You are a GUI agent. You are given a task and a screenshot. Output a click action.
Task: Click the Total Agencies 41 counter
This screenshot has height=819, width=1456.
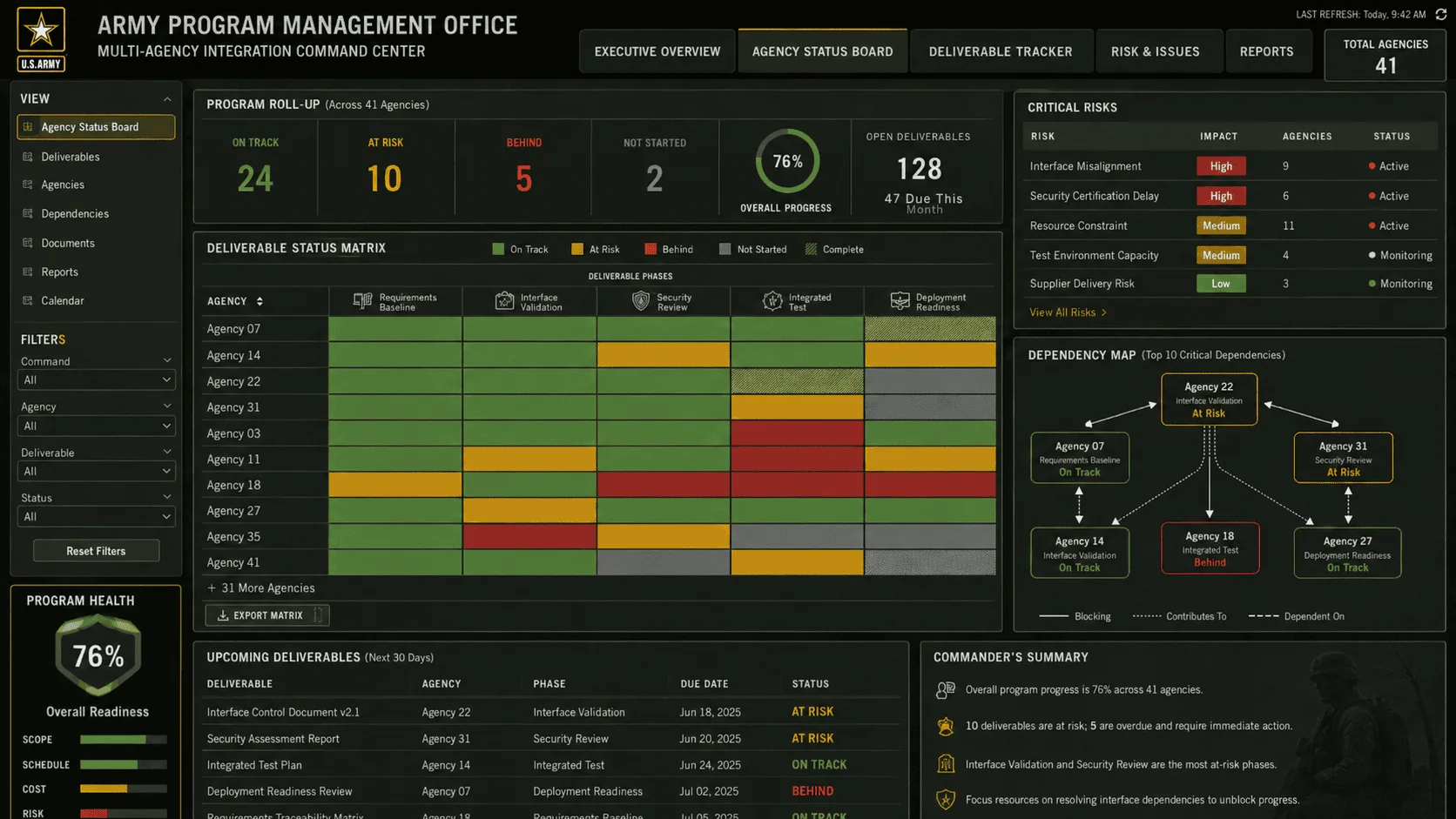1385,55
